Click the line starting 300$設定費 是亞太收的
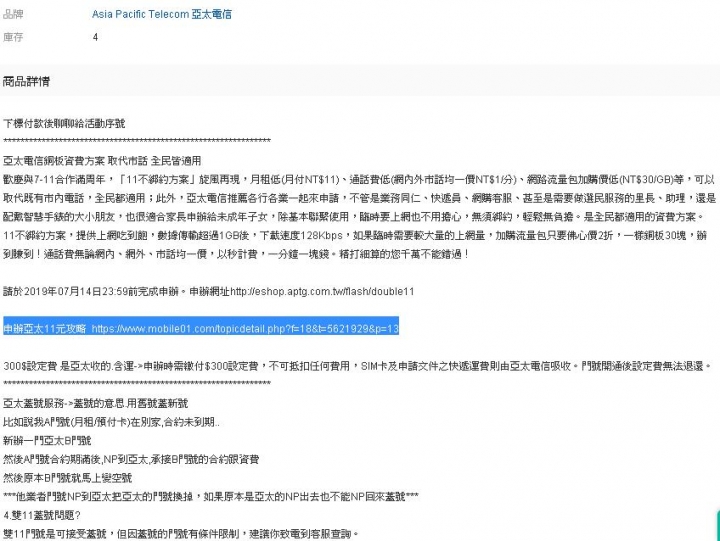 (x=357, y=366)
